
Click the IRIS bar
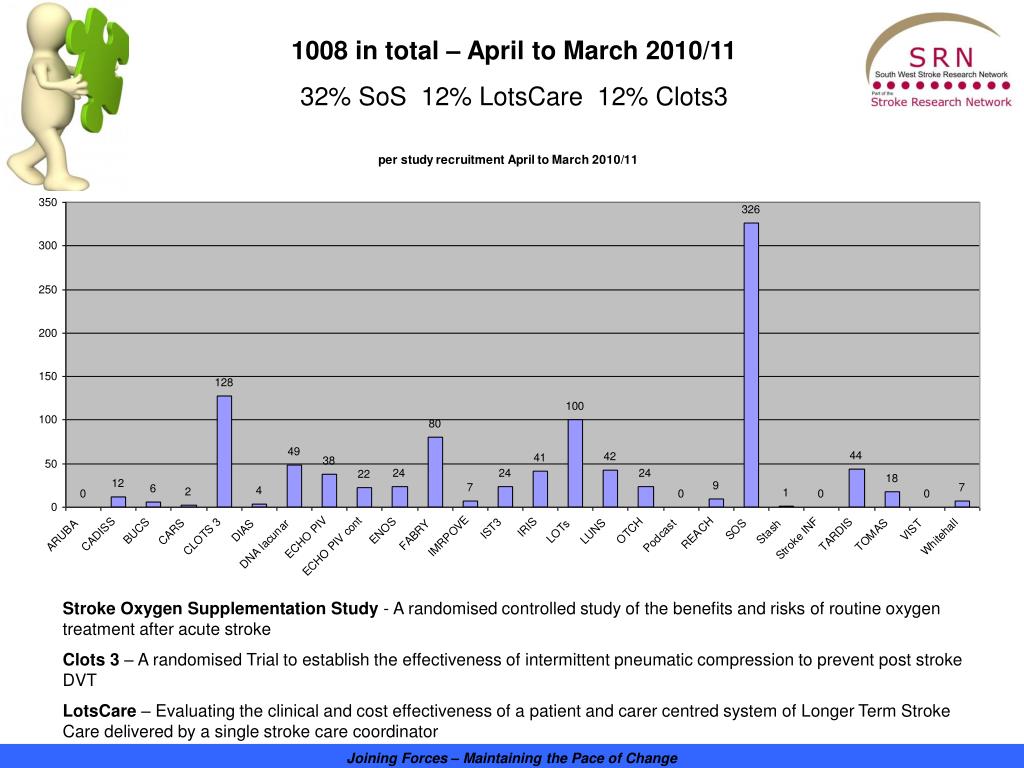point(540,489)
